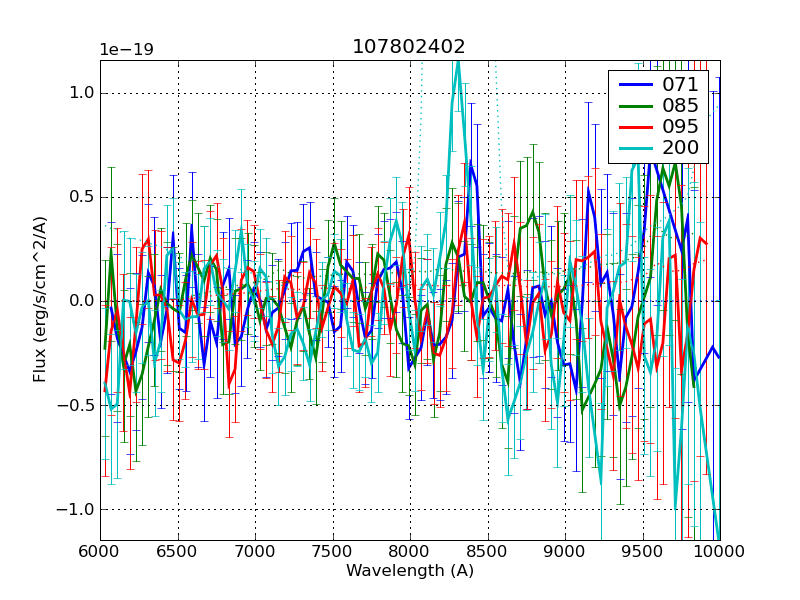Viewport: 800px width, 600px height.
Task: Click the 0.0 y-axis tick label
Action: [x=80, y=301]
